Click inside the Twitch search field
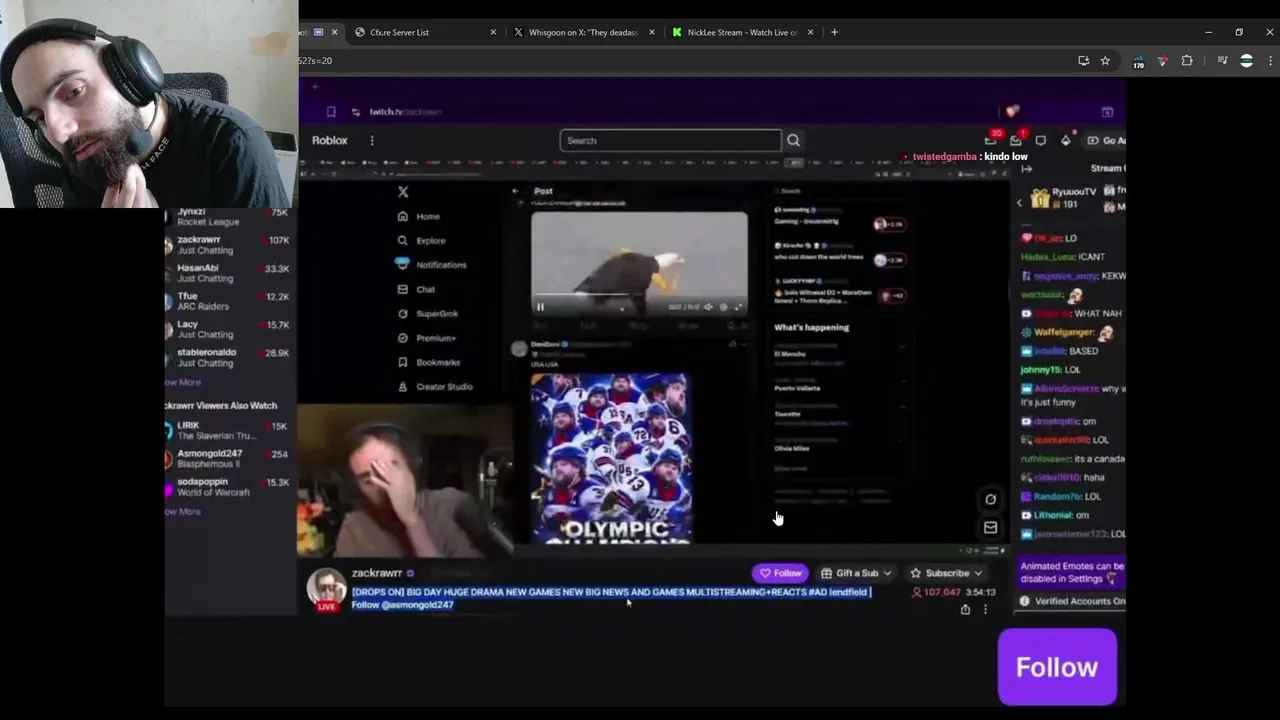The width and height of the screenshot is (1280, 720). click(670, 141)
